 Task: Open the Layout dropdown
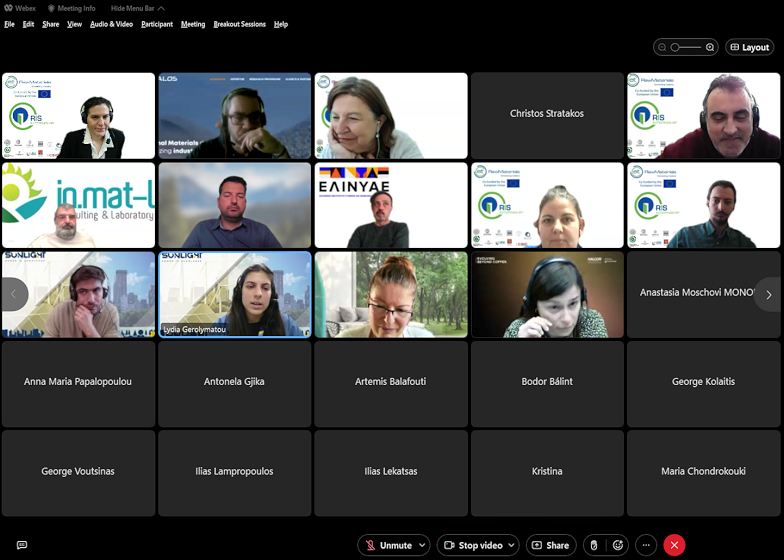click(x=749, y=47)
